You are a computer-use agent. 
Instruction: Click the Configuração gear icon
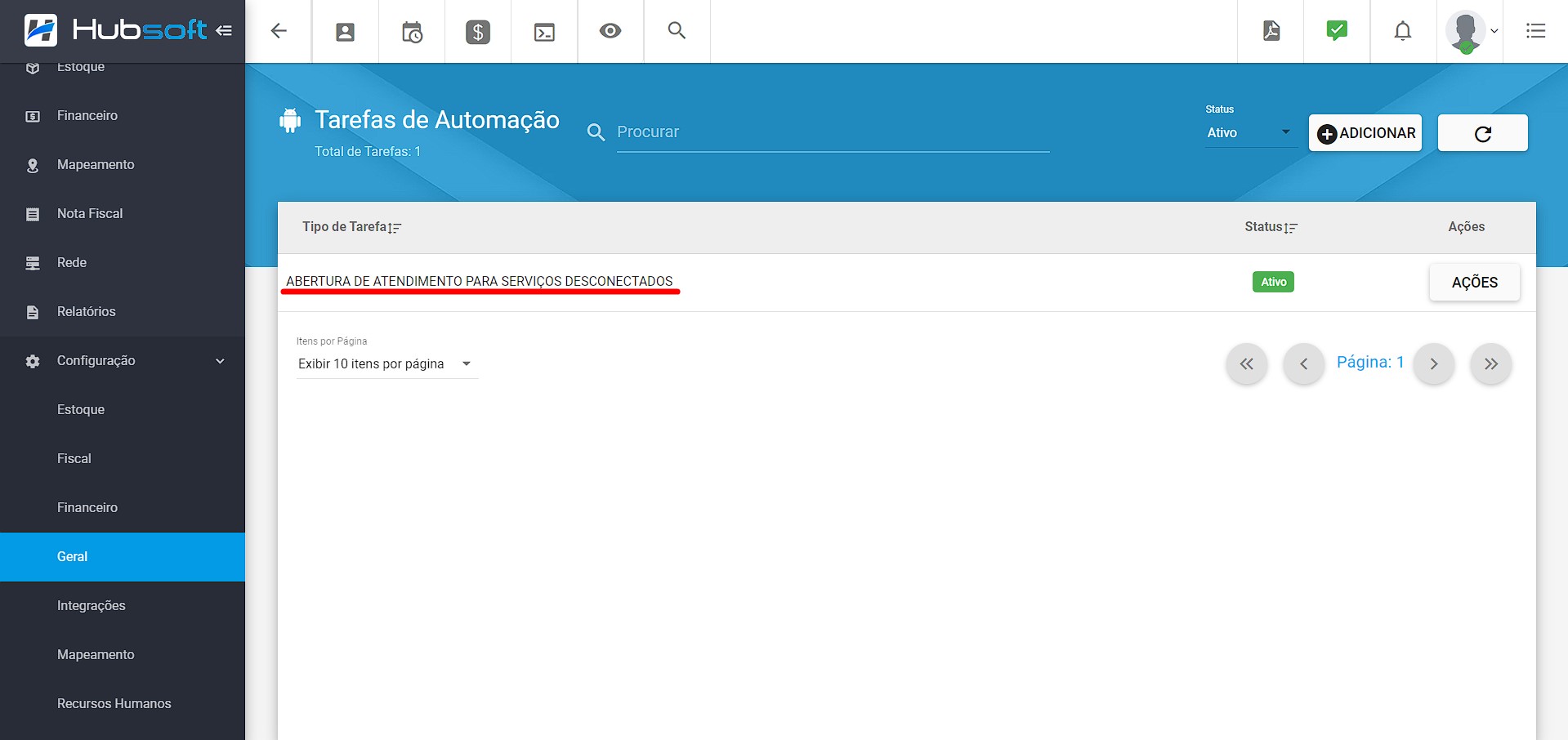point(33,361)
